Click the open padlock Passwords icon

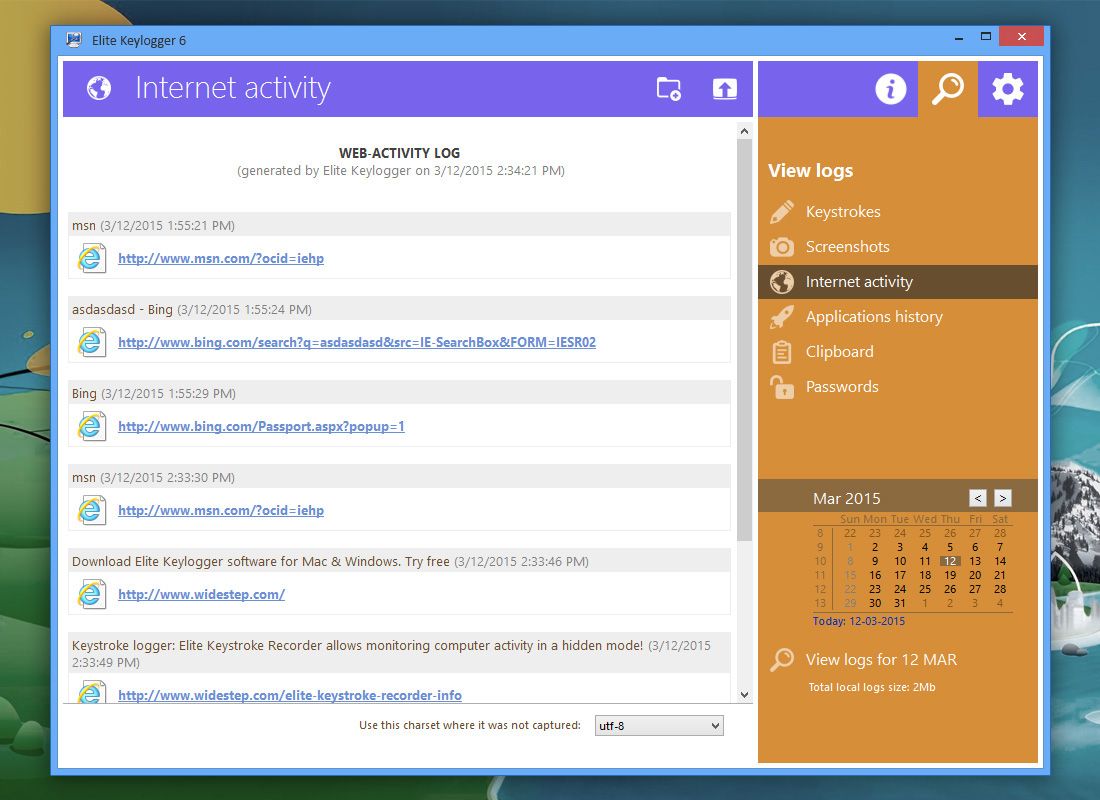point(782,387)
